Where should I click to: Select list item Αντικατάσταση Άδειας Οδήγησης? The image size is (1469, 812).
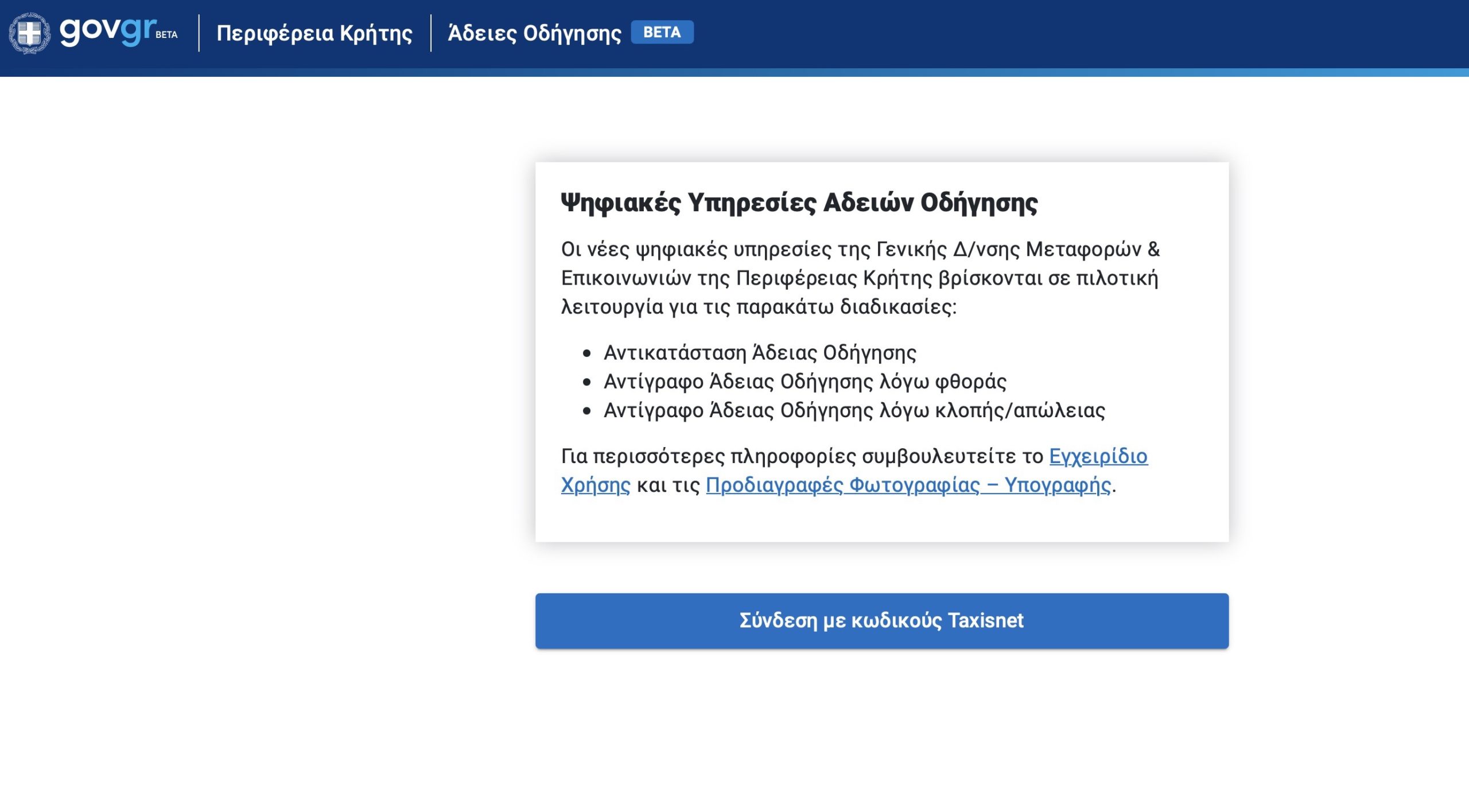click(759, 353)
